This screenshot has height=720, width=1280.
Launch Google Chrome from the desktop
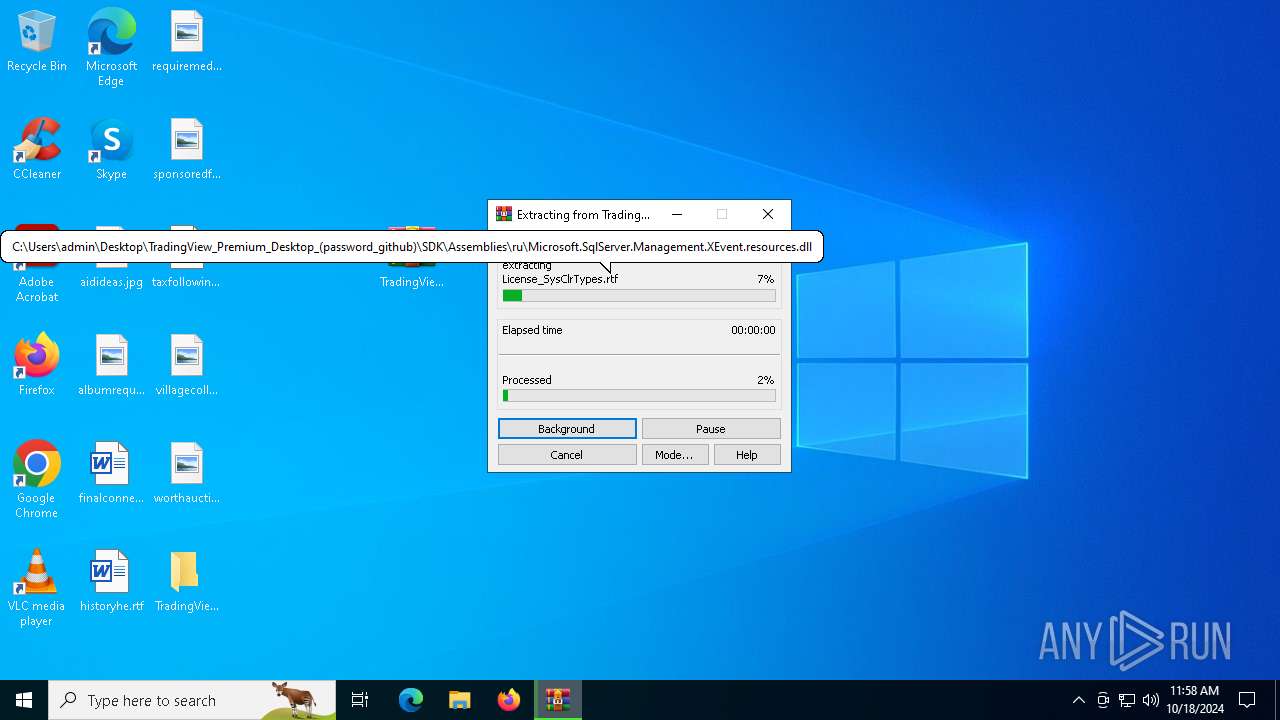[37, 480]
